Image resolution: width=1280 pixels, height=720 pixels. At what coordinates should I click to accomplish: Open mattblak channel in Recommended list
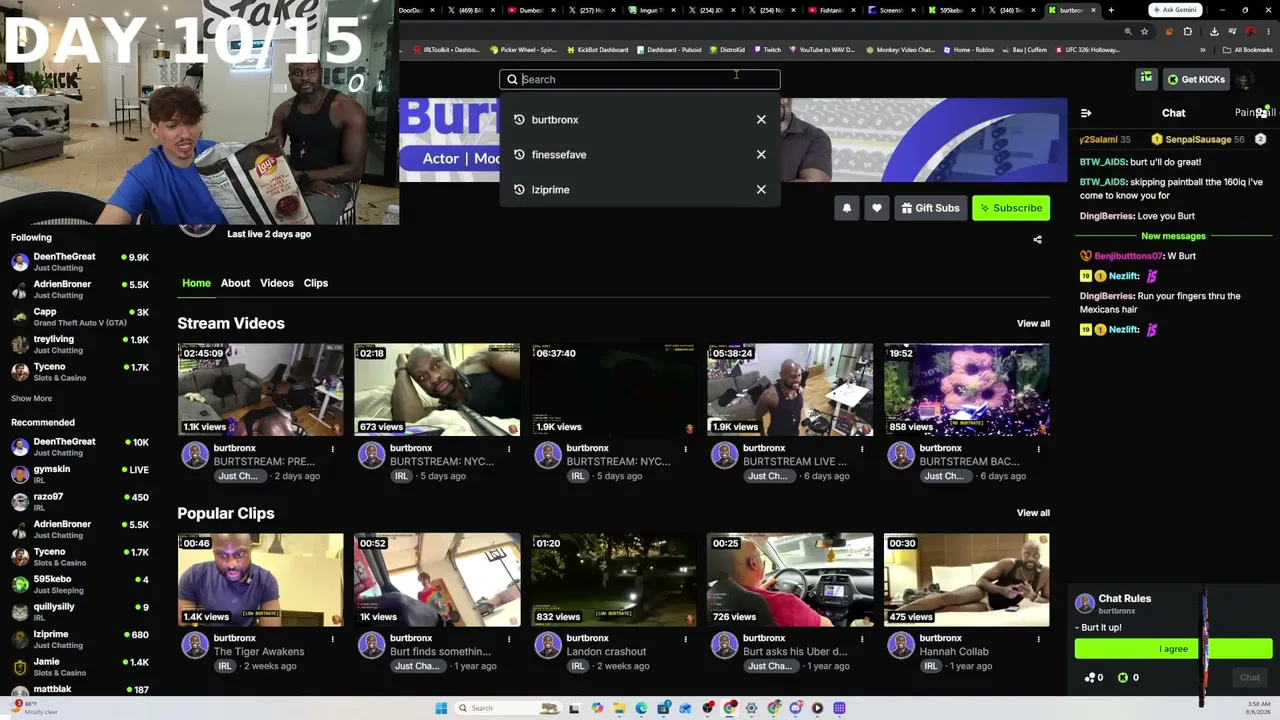coord(80,689)
